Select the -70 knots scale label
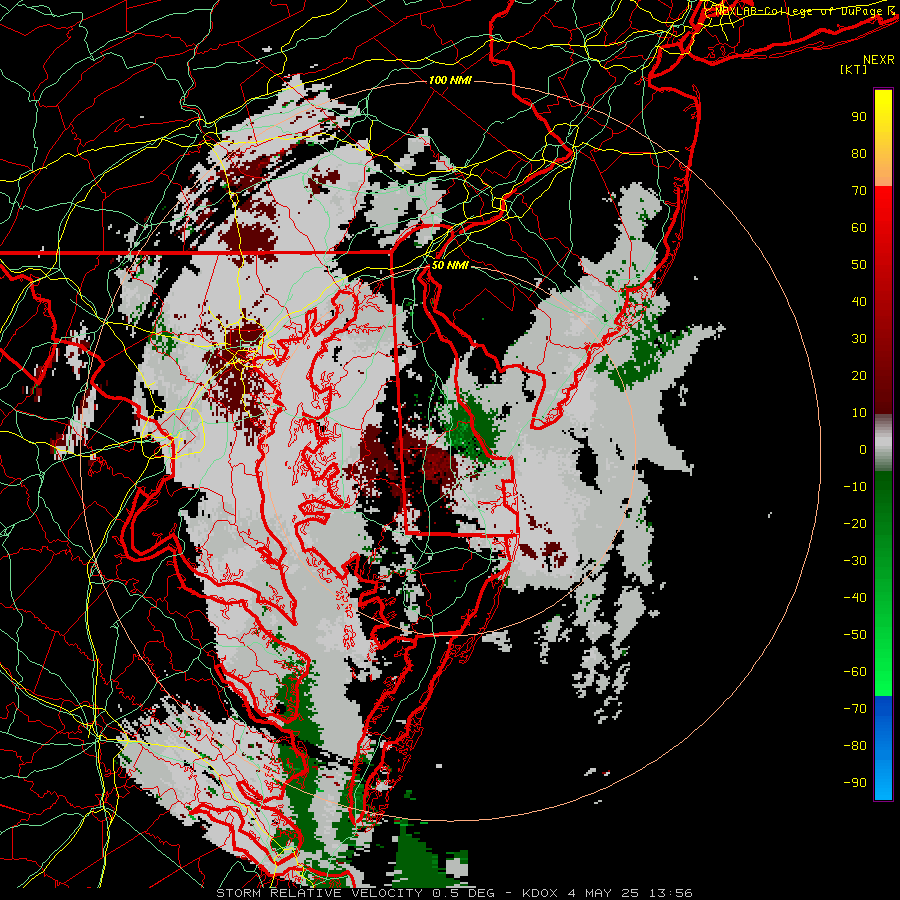 coord(855,708)
